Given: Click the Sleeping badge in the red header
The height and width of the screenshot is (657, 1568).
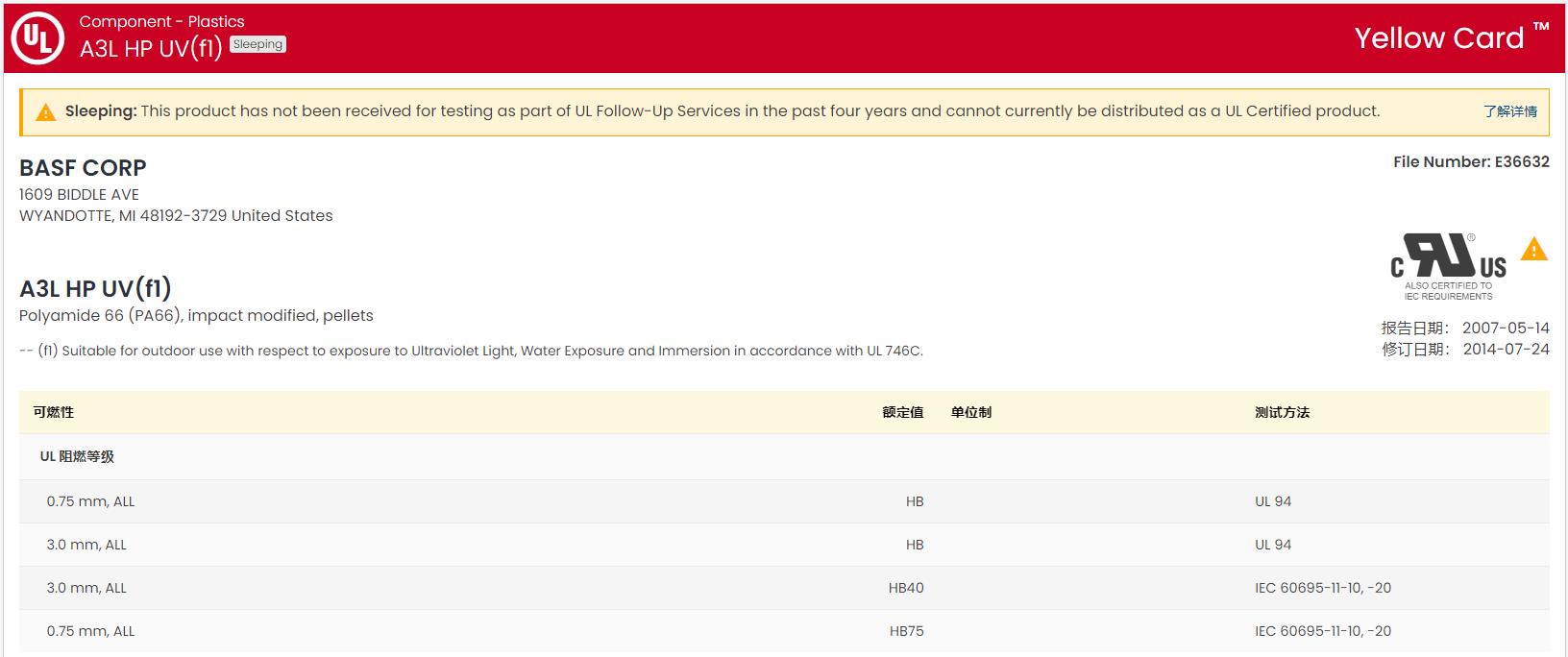Looking at the screenshot, I should pos(258,44).
